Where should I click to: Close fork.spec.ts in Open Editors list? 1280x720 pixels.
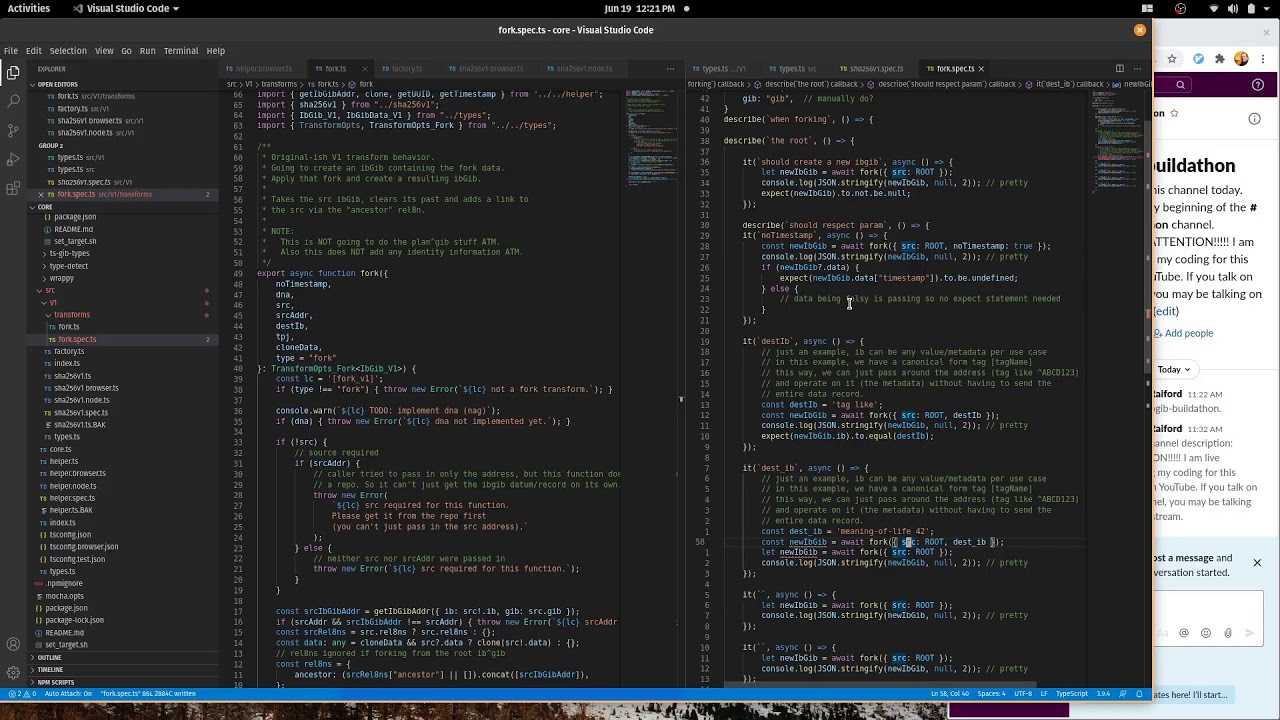point(40,194)
